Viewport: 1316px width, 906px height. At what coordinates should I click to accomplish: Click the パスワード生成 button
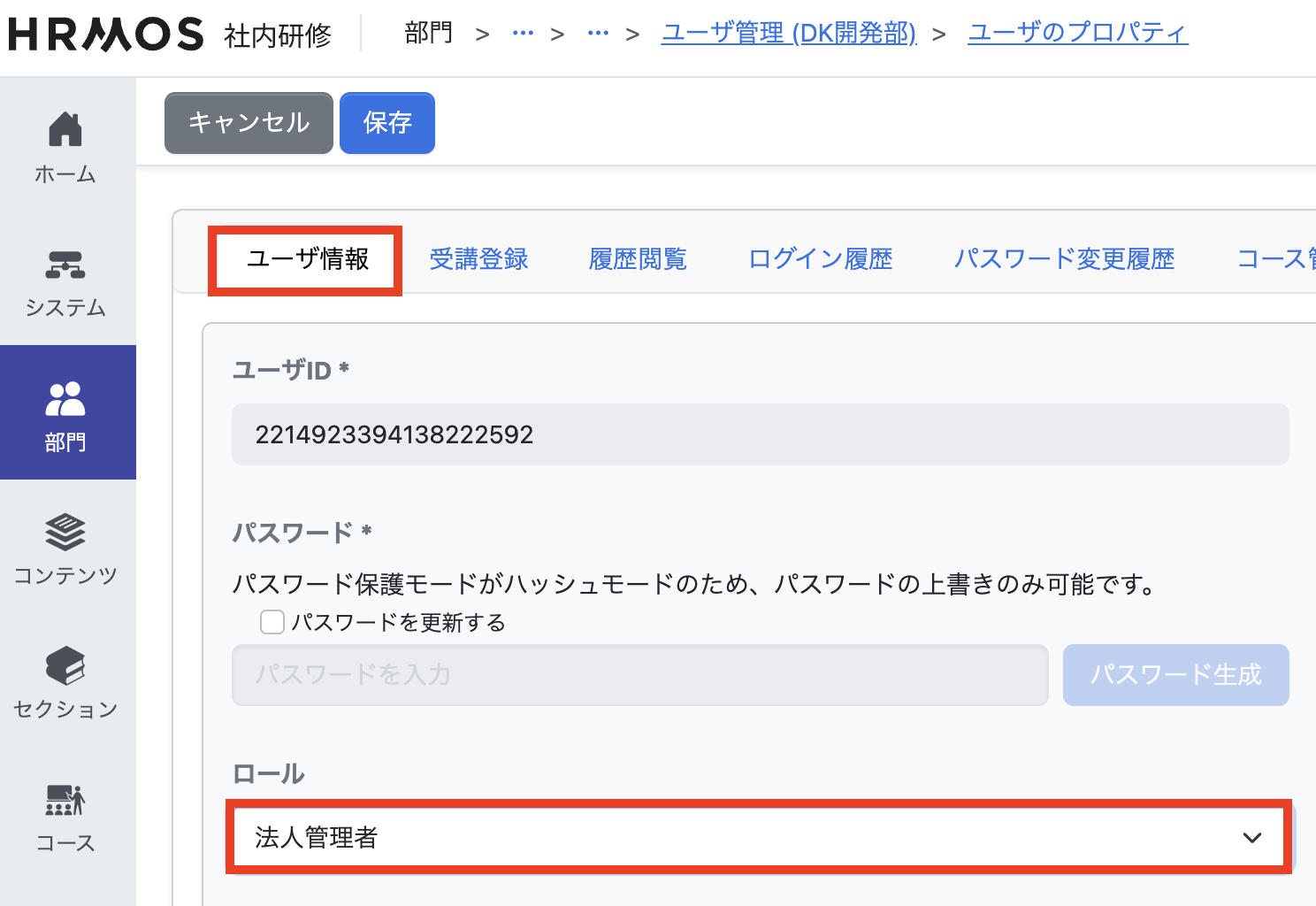[1175, 675]
